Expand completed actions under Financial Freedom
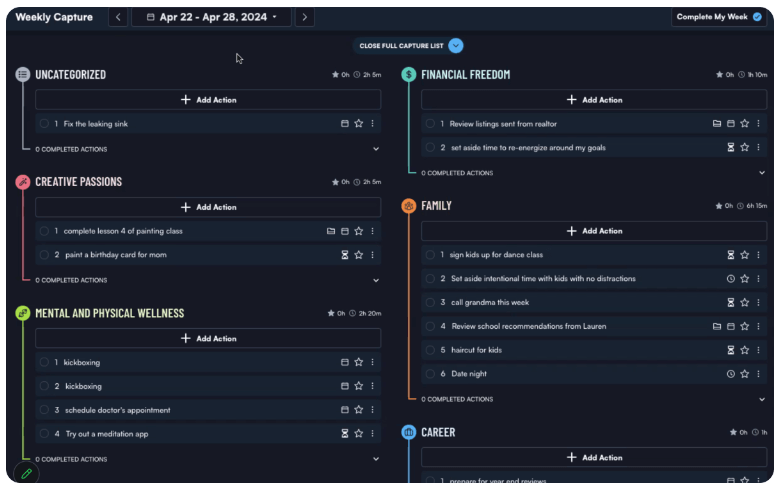 (762, 173)
